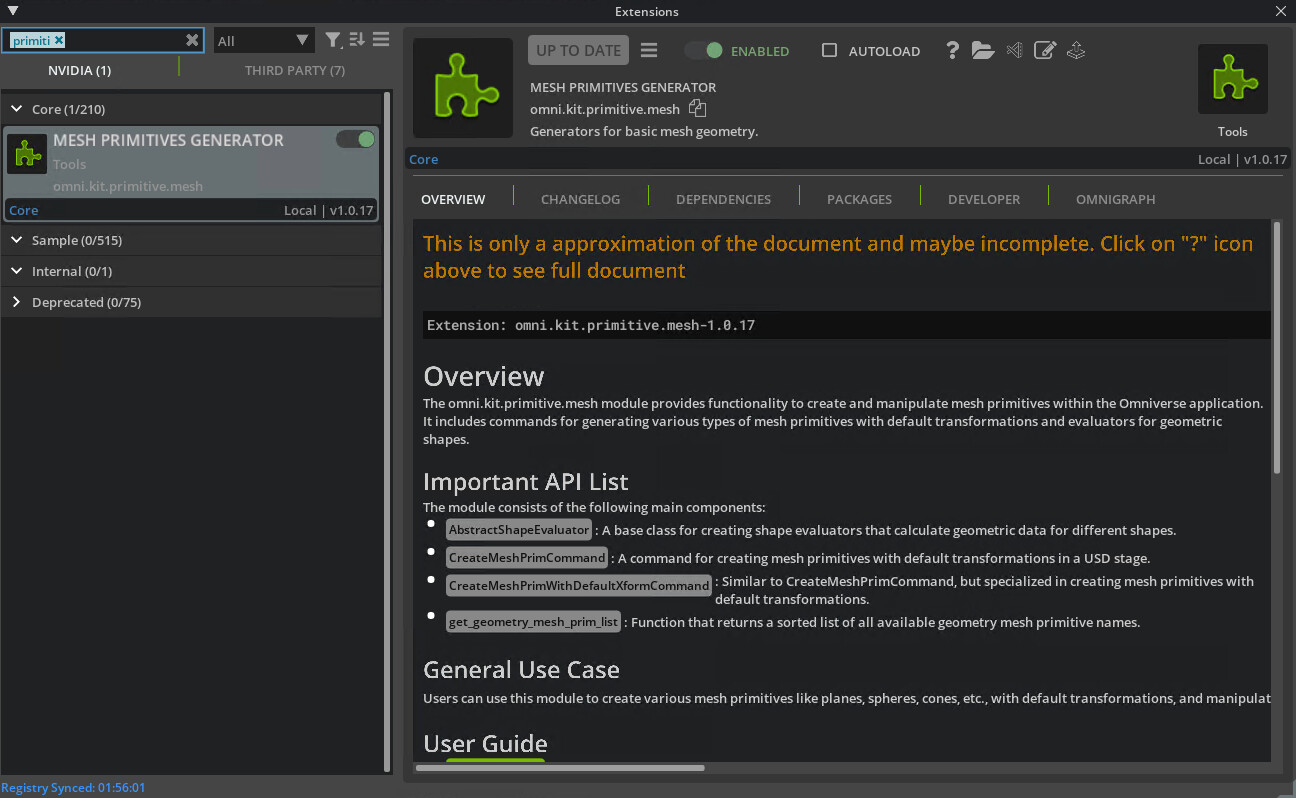Click the UP TO DATE button
Image resolution: width=1296 pixels, height=798 pixels.
coord(578,50)
